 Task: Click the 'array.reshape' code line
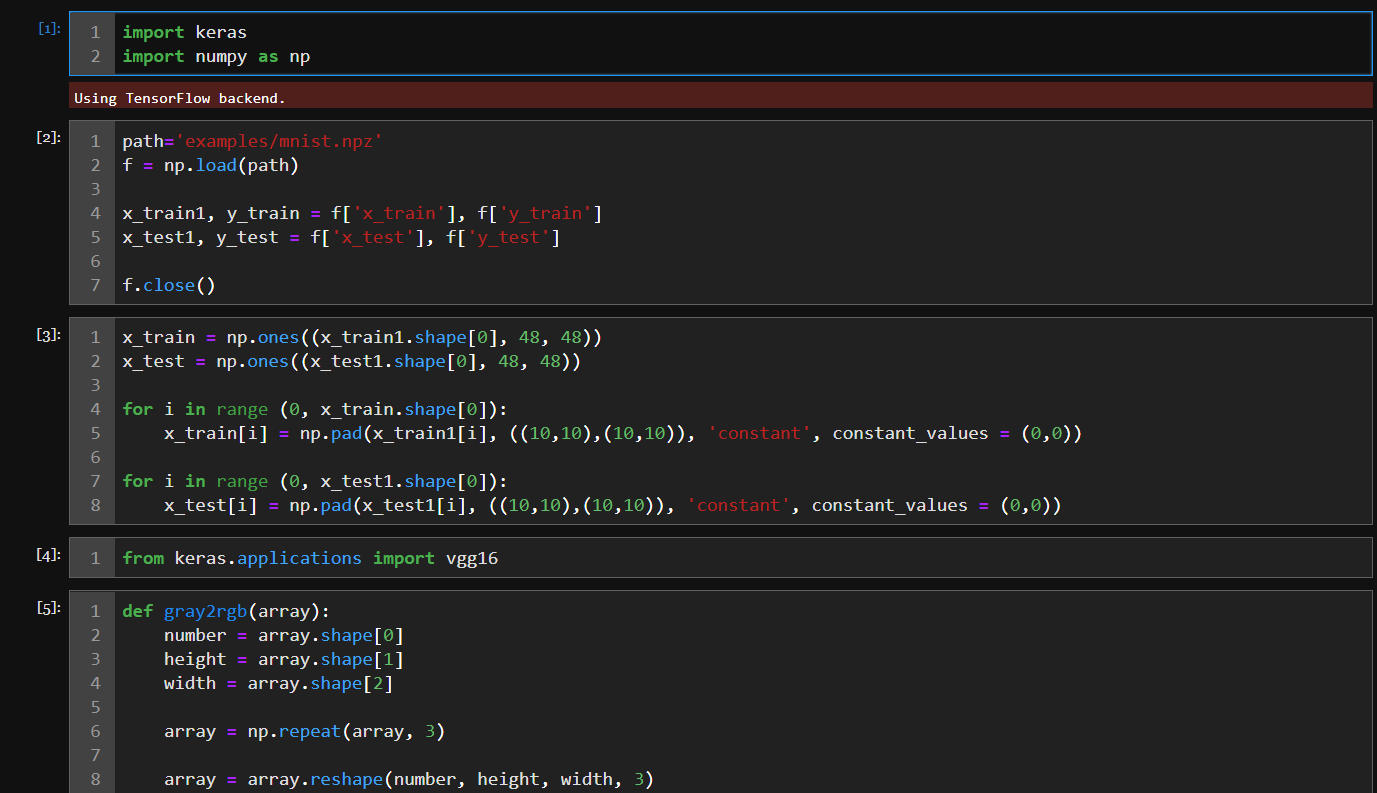point(408,780)
